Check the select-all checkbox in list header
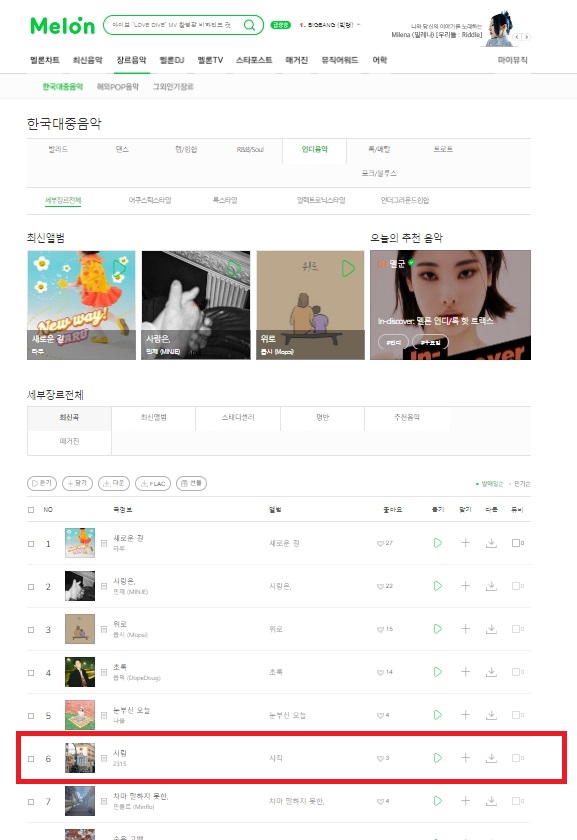This screenshot has width=577, height=840. pyautogui.click(x=31, y=509)
